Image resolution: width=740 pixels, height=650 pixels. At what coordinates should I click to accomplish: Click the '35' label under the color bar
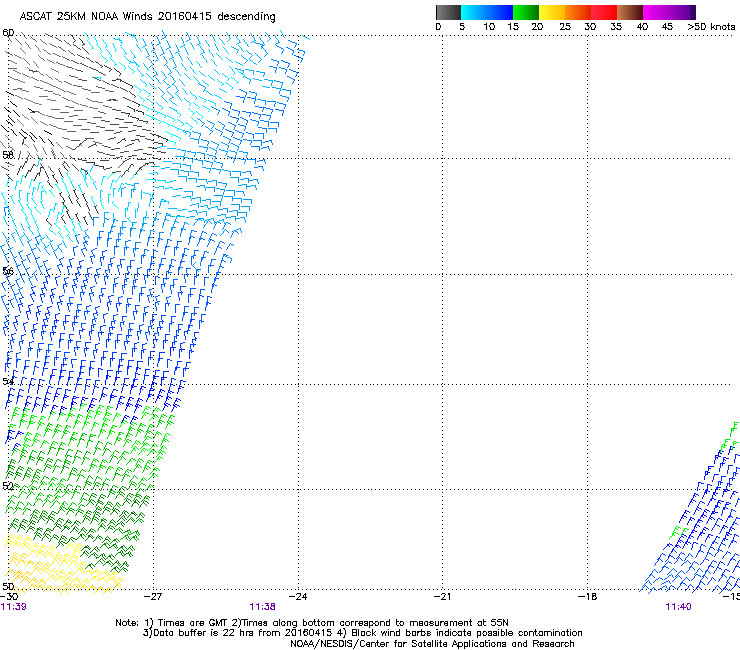pyautogui.click(x=616, y=27)
